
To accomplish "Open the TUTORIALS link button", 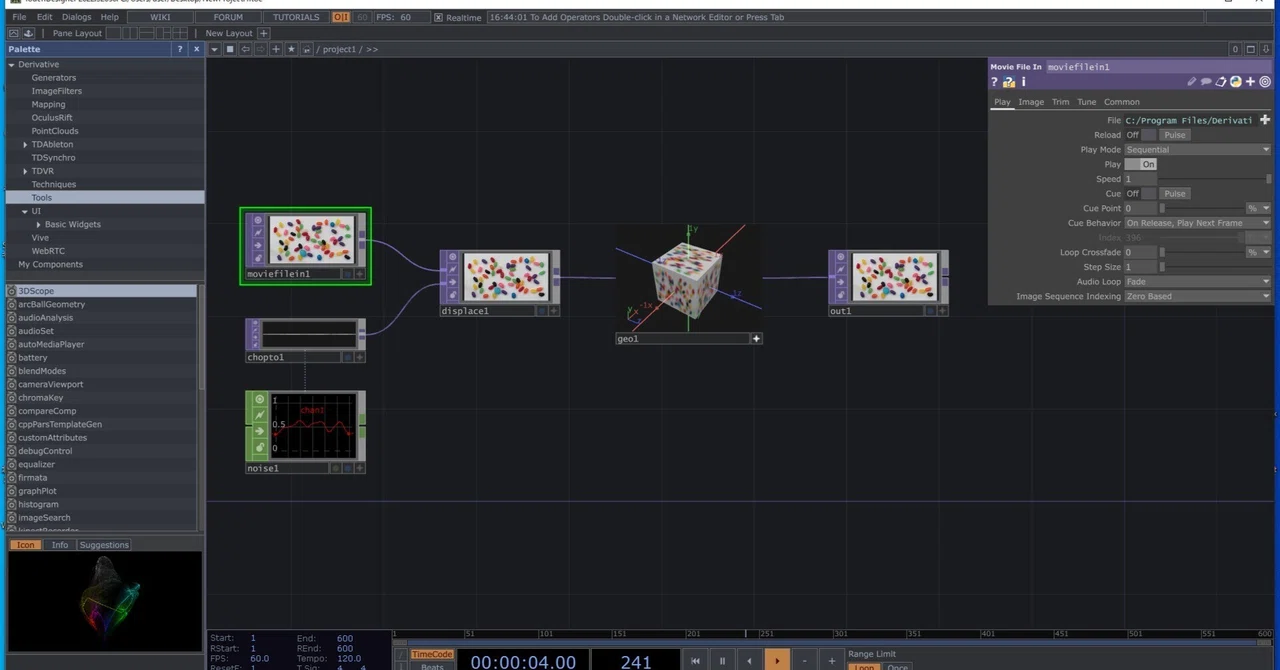I will click(297, 18).
